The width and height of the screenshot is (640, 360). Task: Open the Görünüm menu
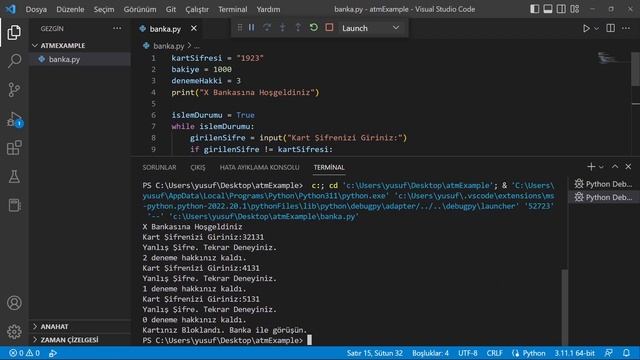[x=140, y=9]
